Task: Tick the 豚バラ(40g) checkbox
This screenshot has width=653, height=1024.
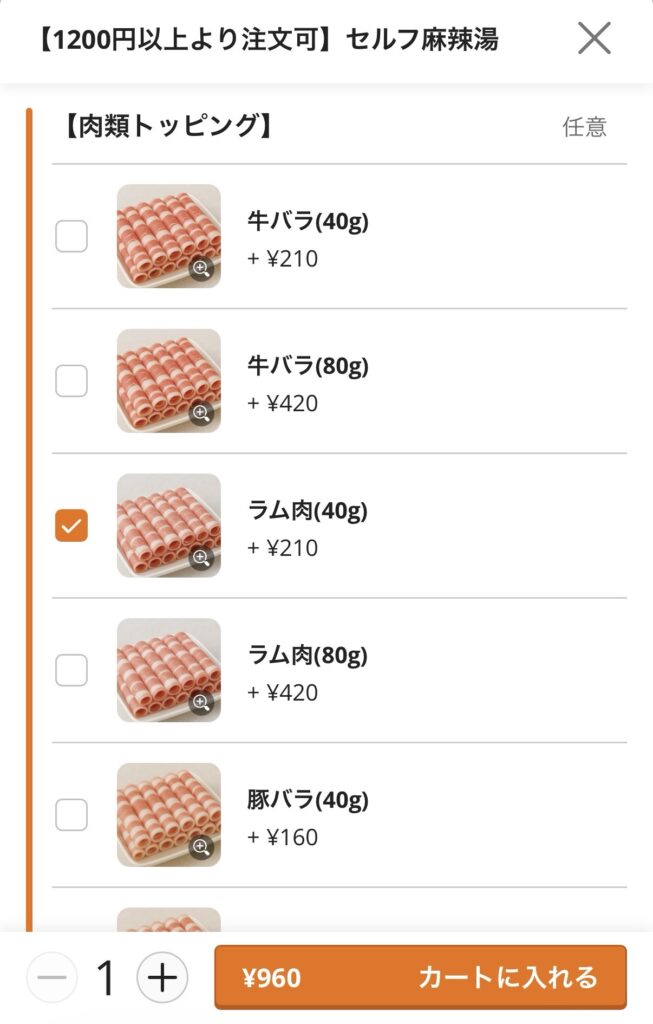Action: point(71,815)
